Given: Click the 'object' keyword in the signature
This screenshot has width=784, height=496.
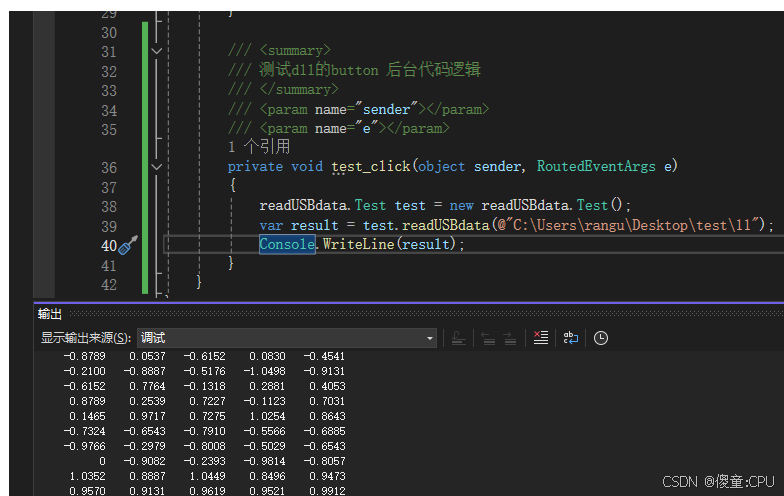Looking at the screenshot, I should click(x=442, y=166).
